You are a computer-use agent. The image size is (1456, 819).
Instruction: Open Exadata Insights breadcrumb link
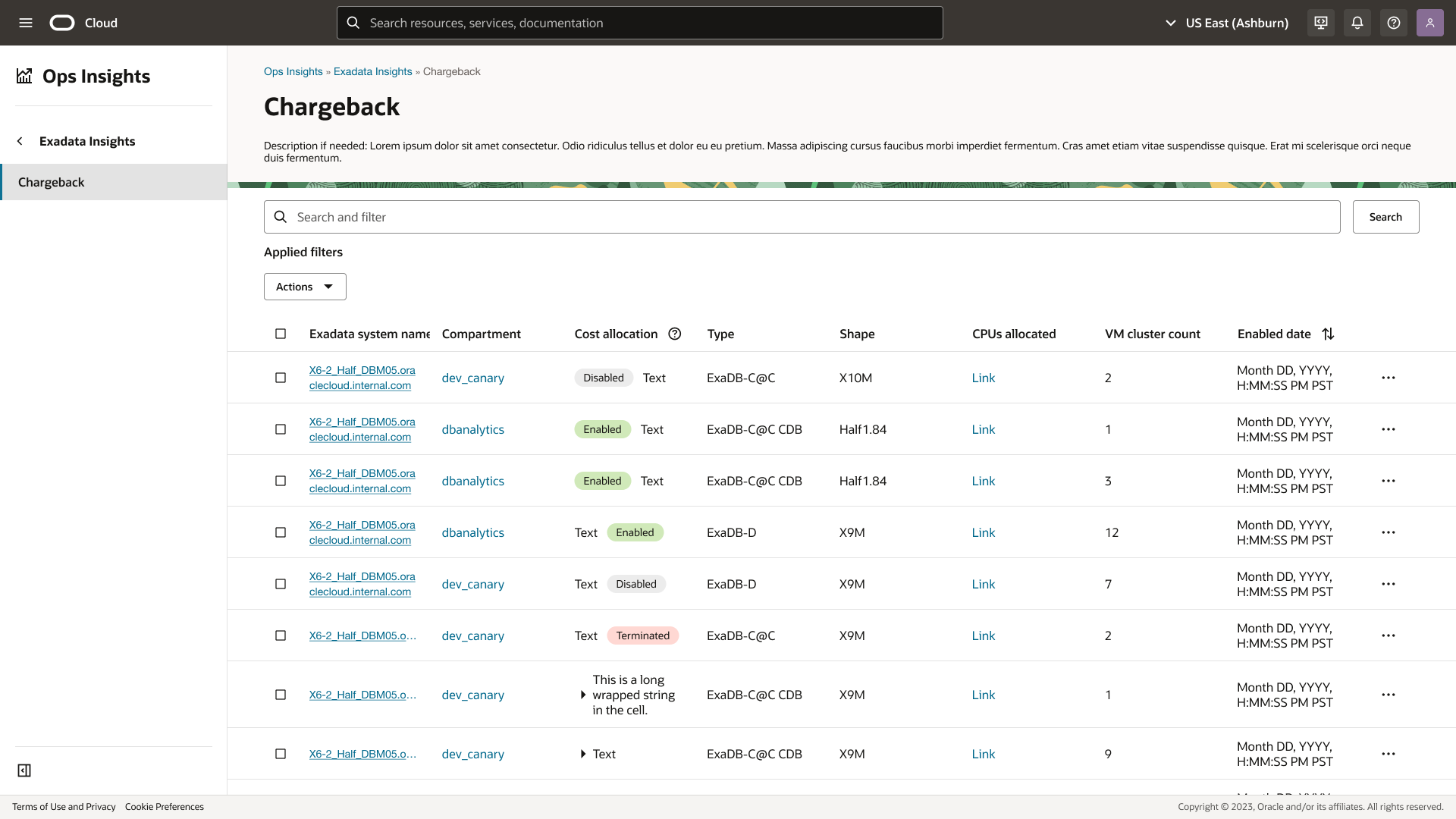372,71
